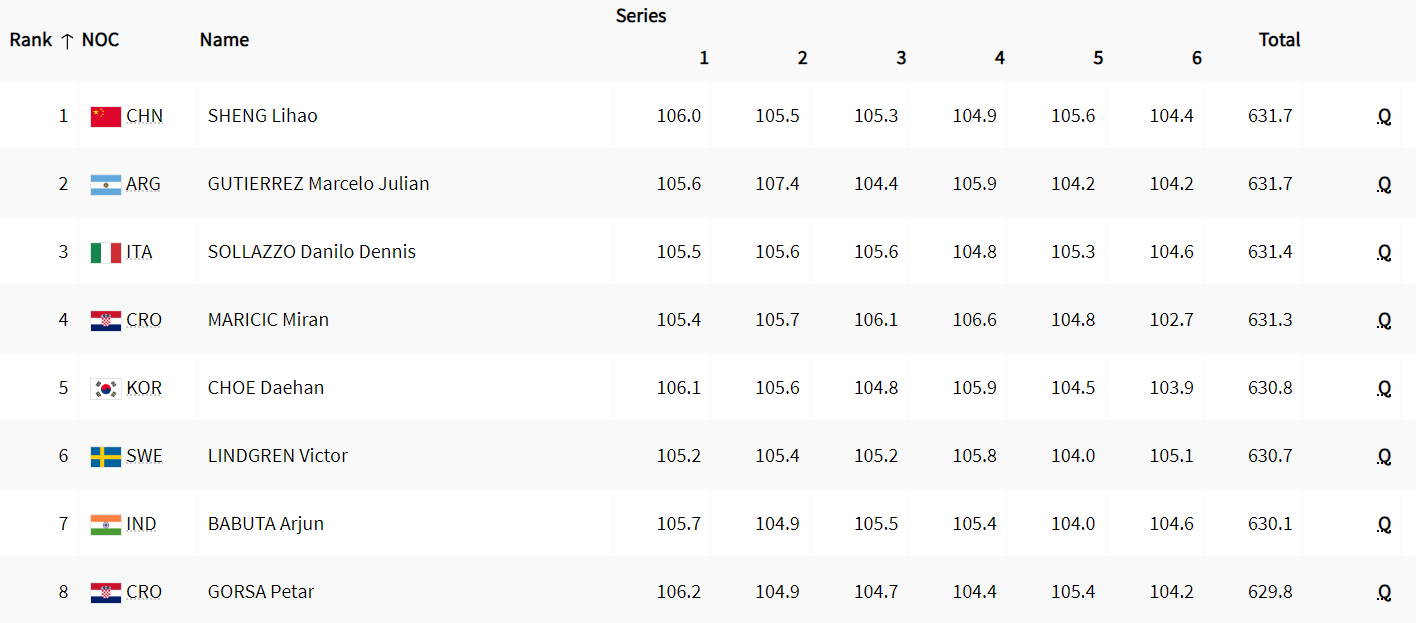Click the South Korea flag icon

(105, 388)
